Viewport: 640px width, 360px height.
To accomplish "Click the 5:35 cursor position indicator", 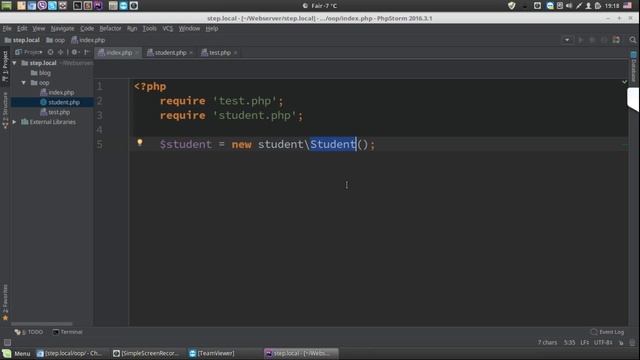I will click(x=569, y=342).
